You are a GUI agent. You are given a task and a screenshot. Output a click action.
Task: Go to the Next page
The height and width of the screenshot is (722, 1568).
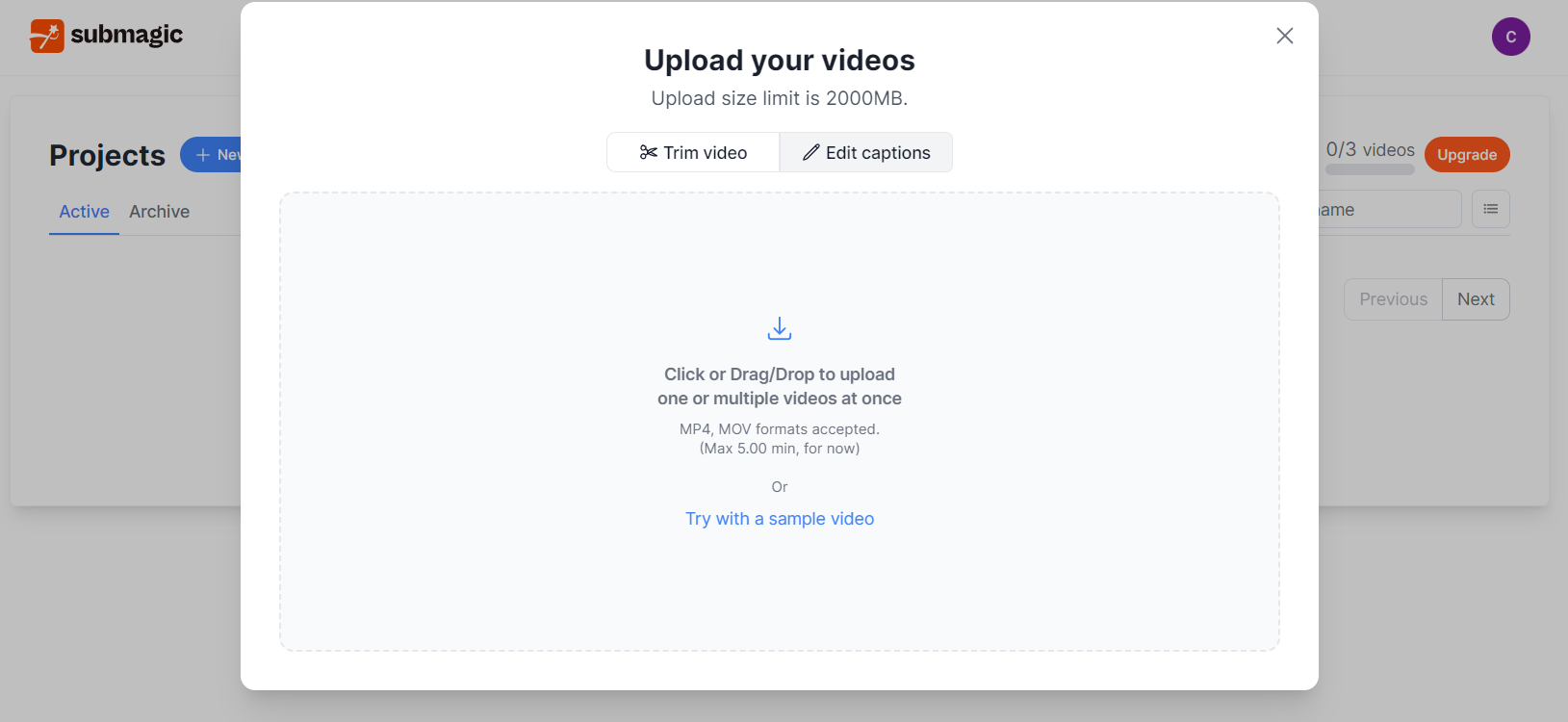[x=1476, y=299]
